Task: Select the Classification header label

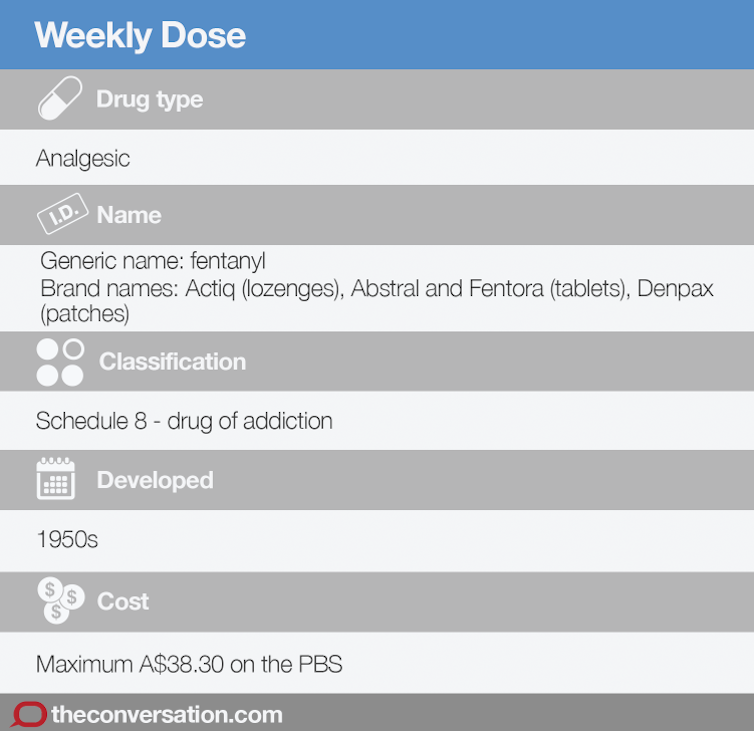Action: pos(172,361)
